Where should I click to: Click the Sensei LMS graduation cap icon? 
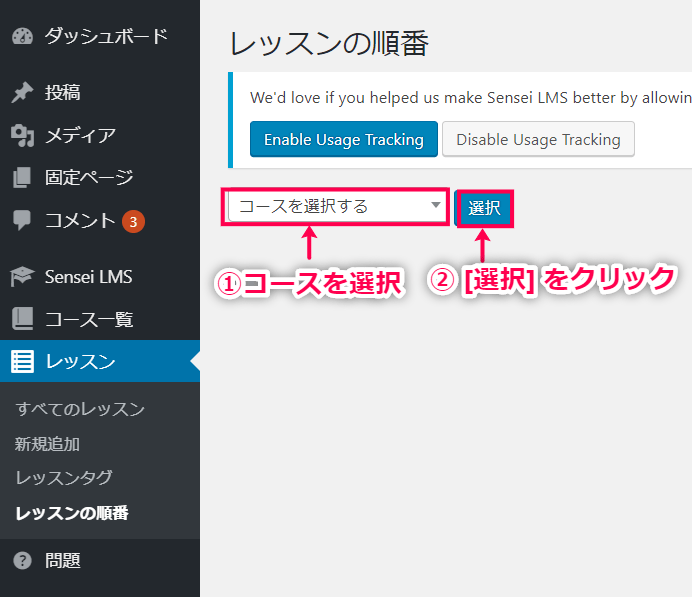coord(22,277)
